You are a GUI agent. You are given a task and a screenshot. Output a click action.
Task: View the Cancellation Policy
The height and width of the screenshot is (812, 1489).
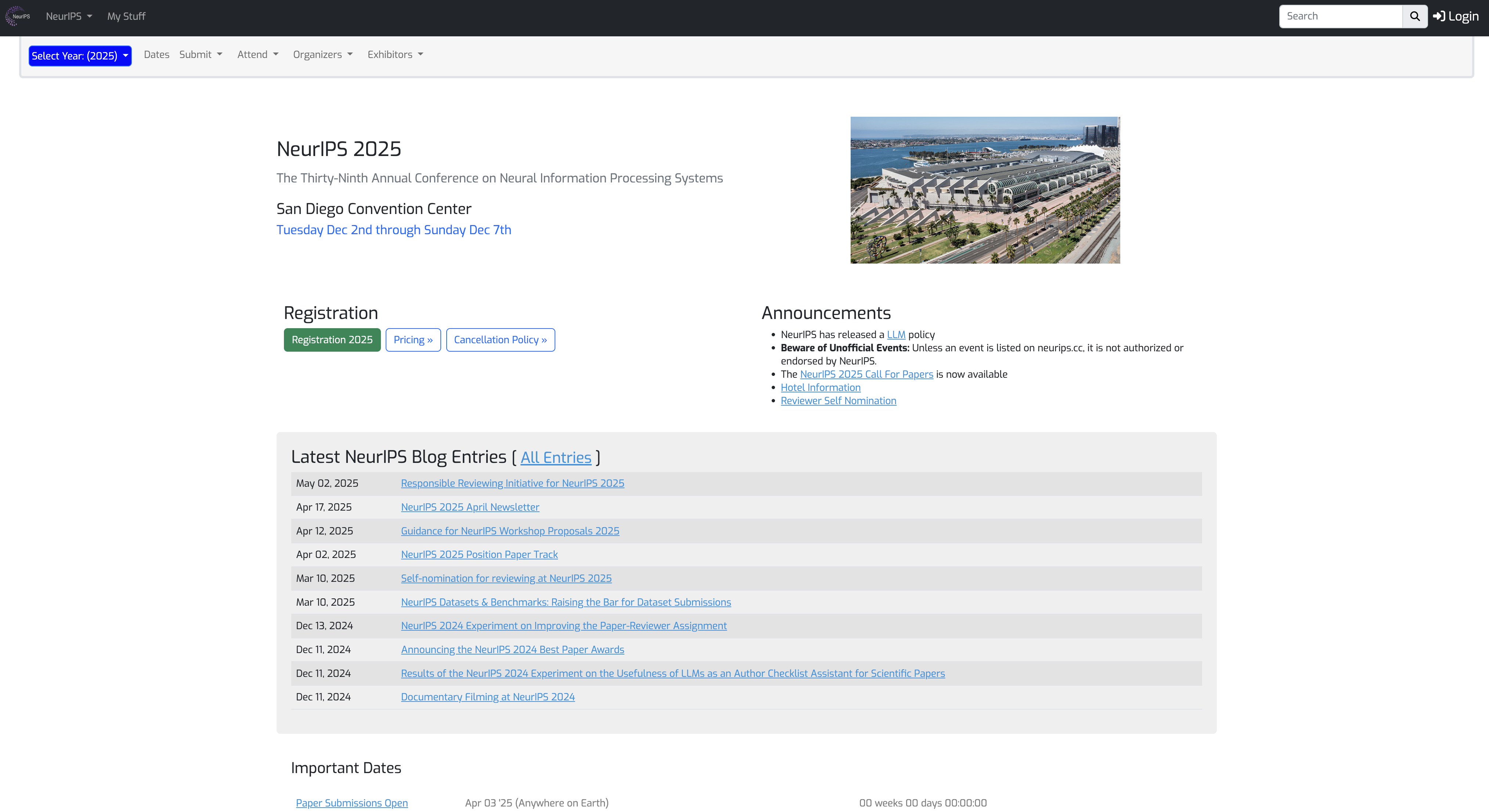pos(500,340)
